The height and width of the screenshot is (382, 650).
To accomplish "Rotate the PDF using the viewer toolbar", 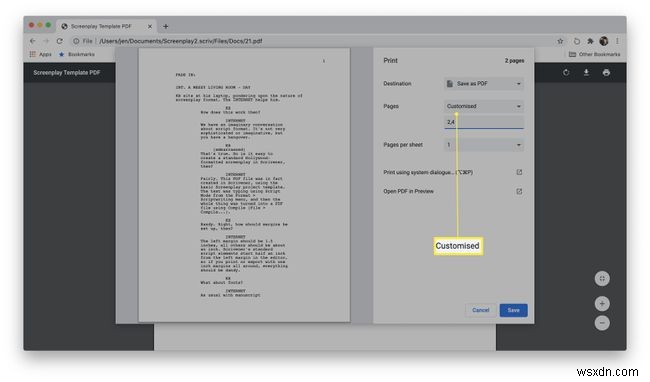I will tap(566, 73).
